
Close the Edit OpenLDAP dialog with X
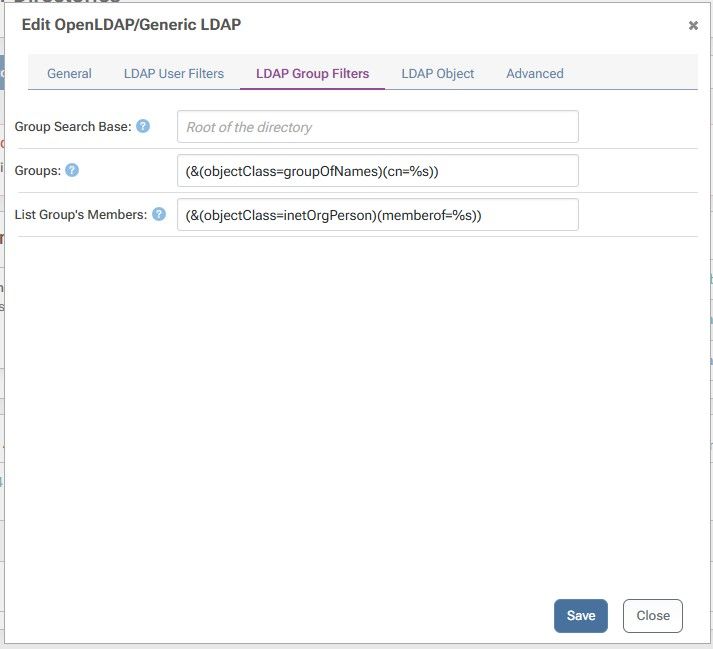[693, 25]
